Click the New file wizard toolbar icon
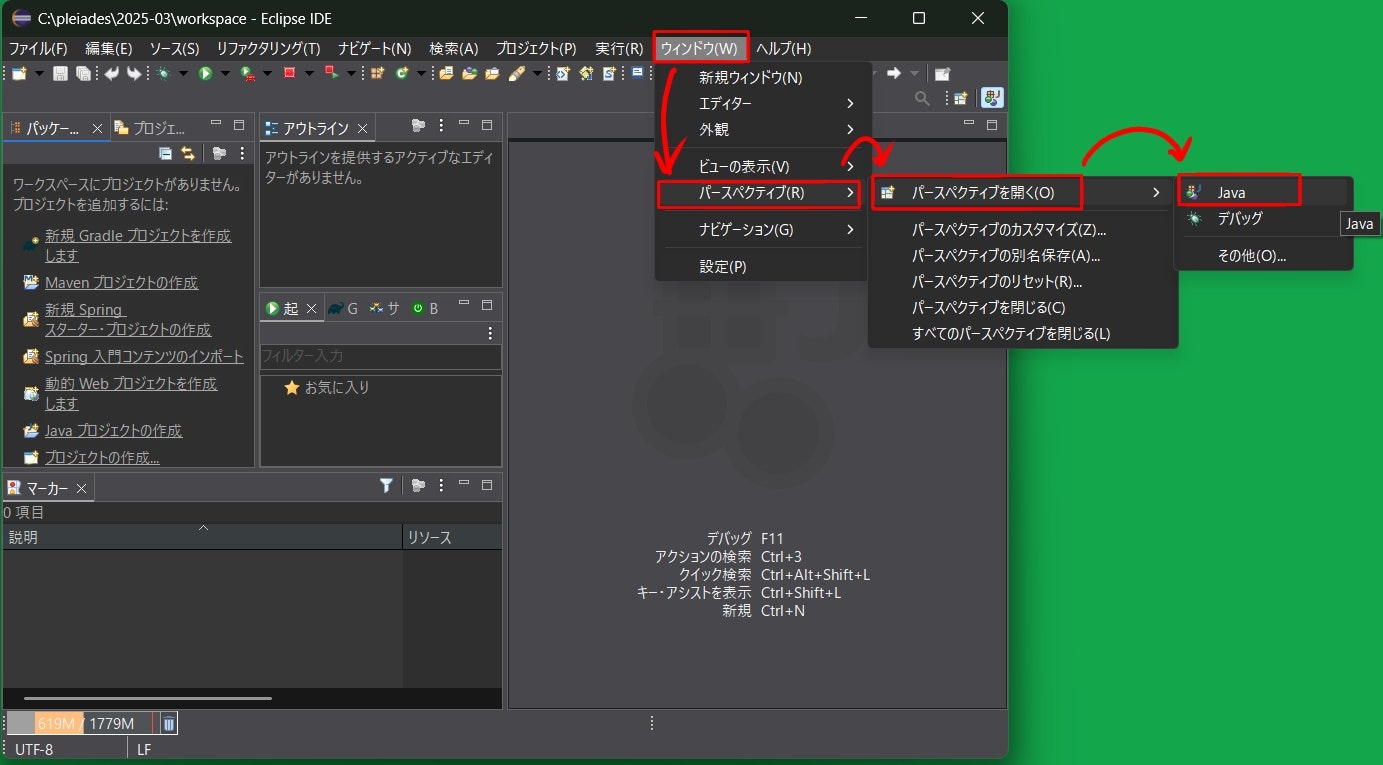The image size is (1383, 765). click(18, 73)
